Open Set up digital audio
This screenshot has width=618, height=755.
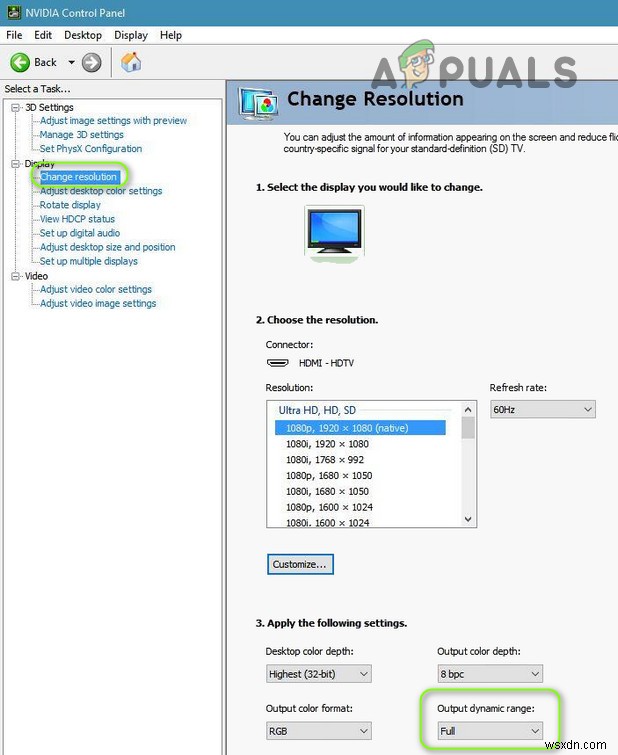point(79,233)
